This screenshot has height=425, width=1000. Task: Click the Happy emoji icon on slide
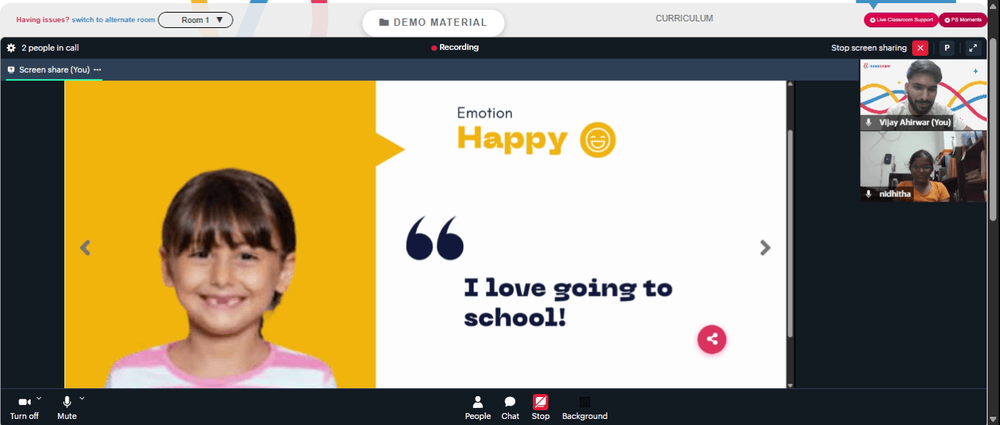pyautogui.click(x=598, y=140)
